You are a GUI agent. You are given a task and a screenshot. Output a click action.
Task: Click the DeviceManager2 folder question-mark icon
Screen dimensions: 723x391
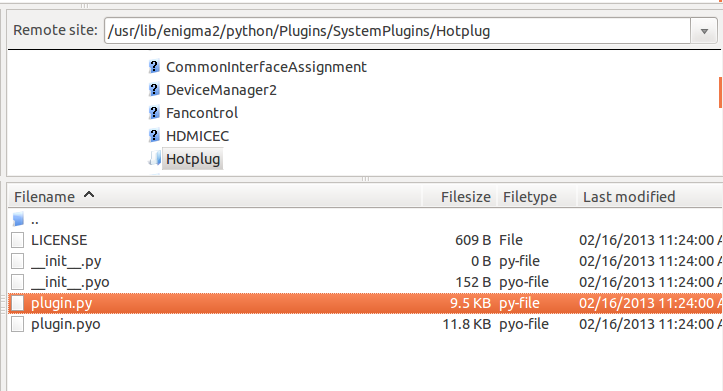tap(154, 90)
